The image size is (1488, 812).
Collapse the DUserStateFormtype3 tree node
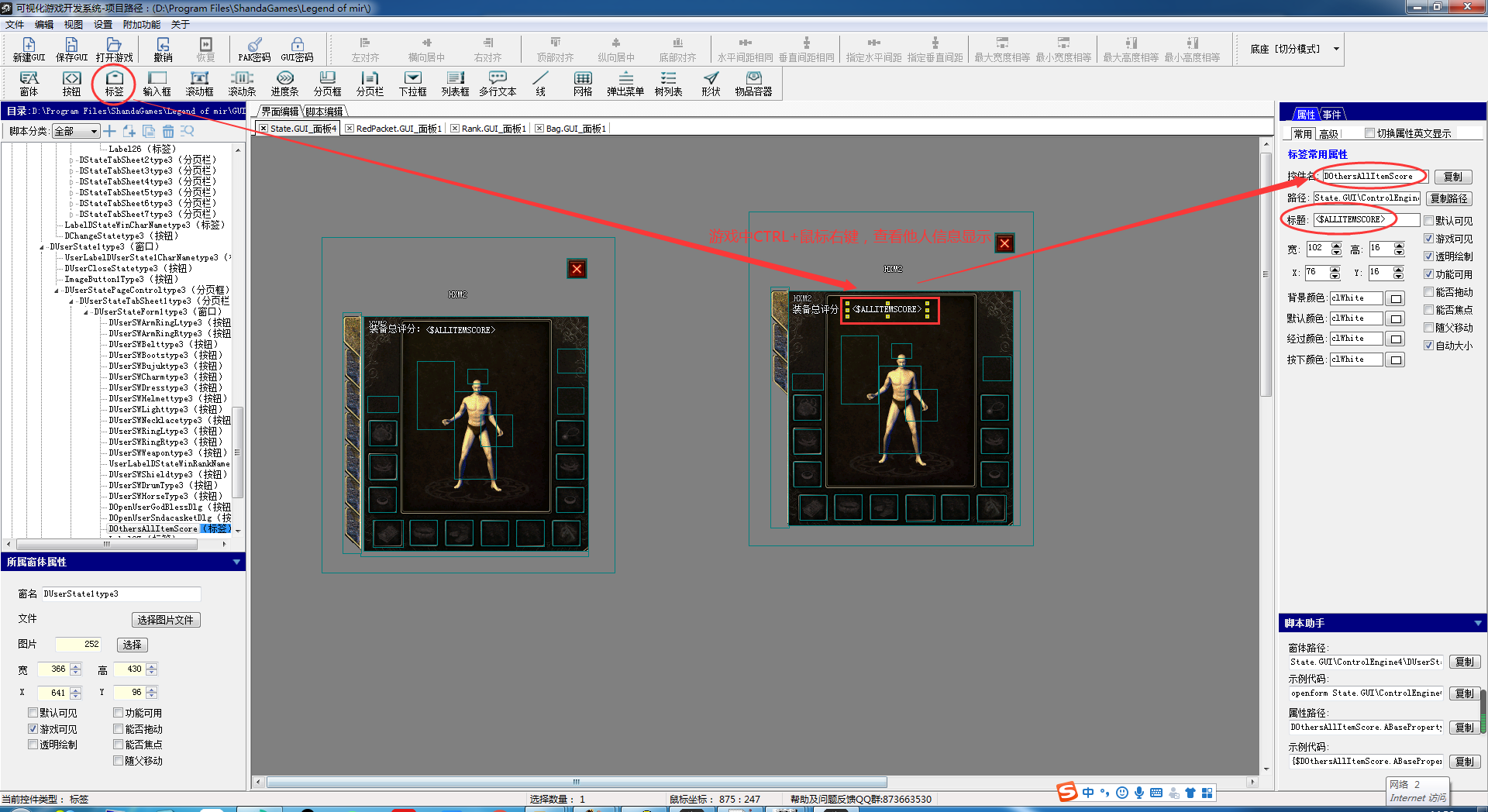[86, 312]
